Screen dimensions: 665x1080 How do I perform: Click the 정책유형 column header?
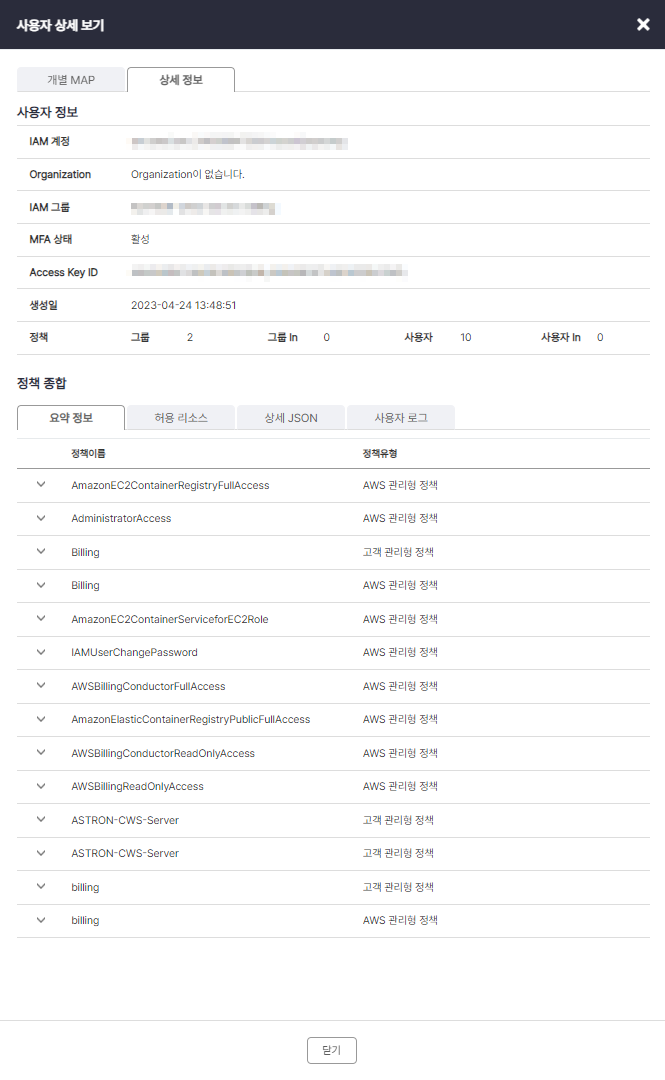tap(380, 453)
